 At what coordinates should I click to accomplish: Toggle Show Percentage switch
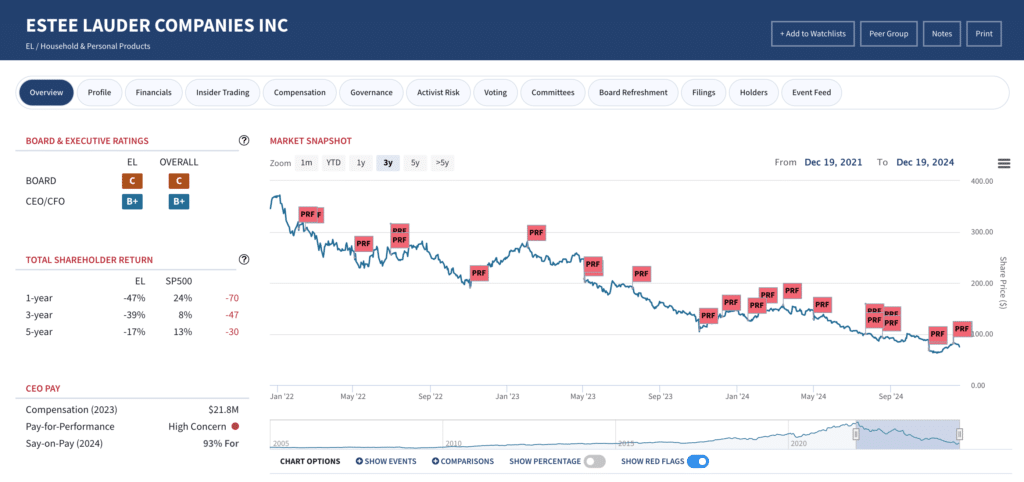click(x=594, y=461)
